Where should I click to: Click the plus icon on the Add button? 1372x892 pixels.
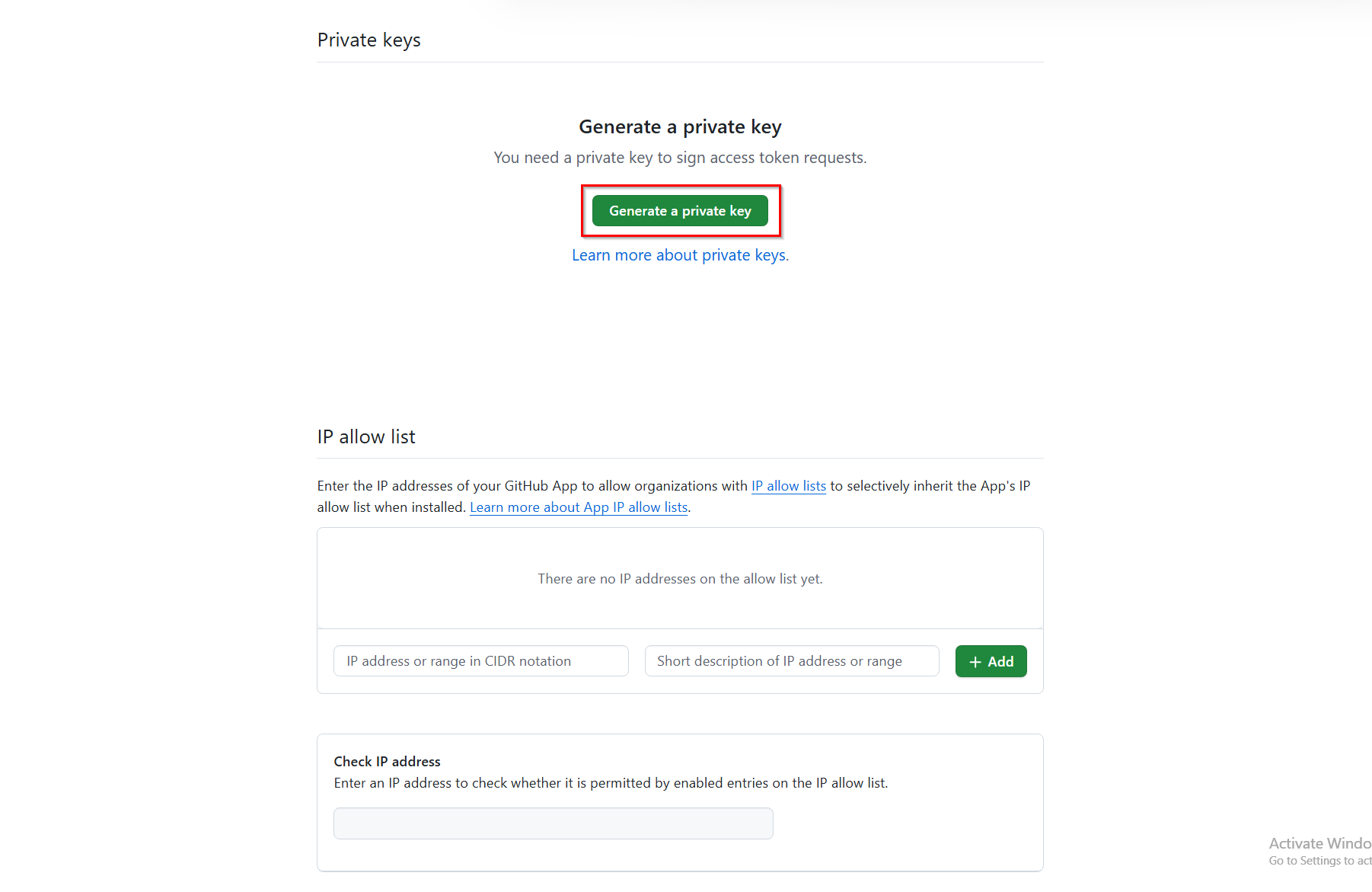pos(975,661)
